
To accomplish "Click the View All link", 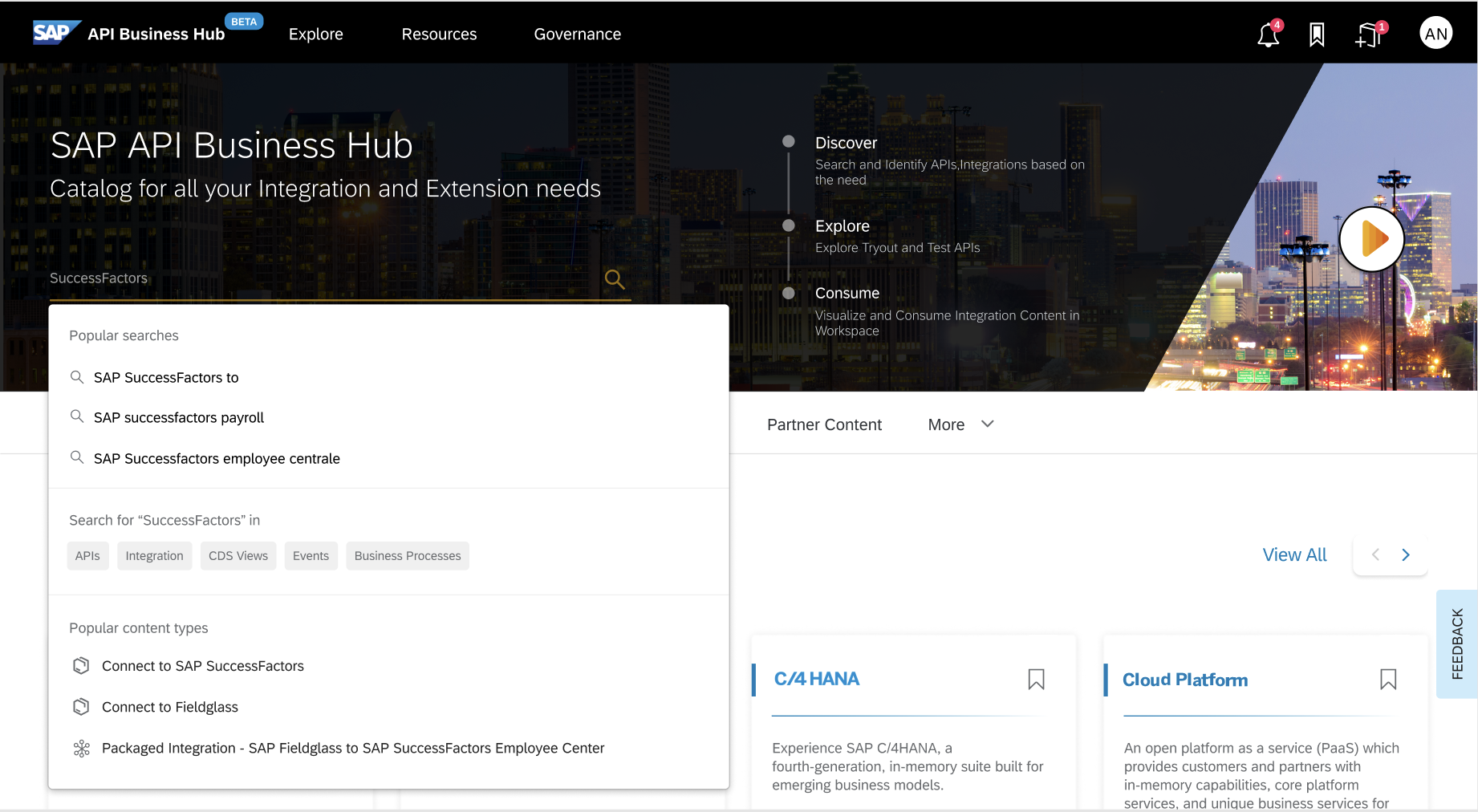I will (1294, 554).
